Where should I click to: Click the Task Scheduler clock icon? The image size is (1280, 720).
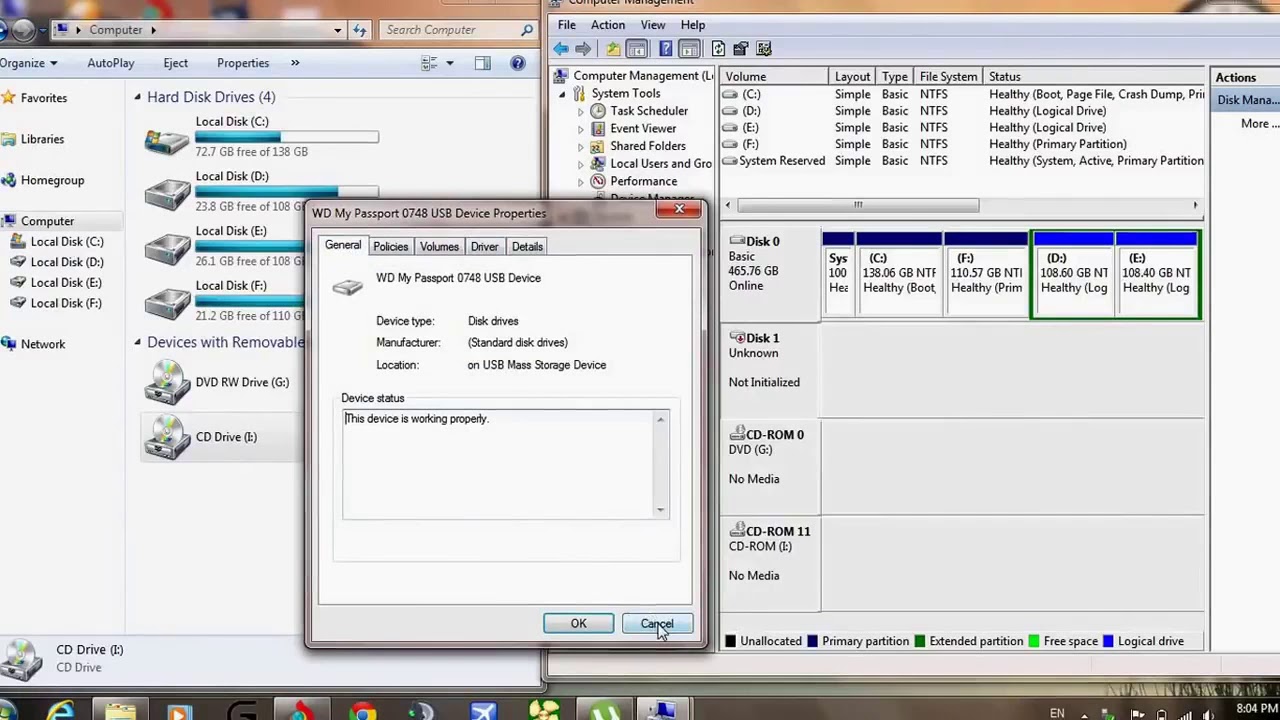click(x=598, y=111)
